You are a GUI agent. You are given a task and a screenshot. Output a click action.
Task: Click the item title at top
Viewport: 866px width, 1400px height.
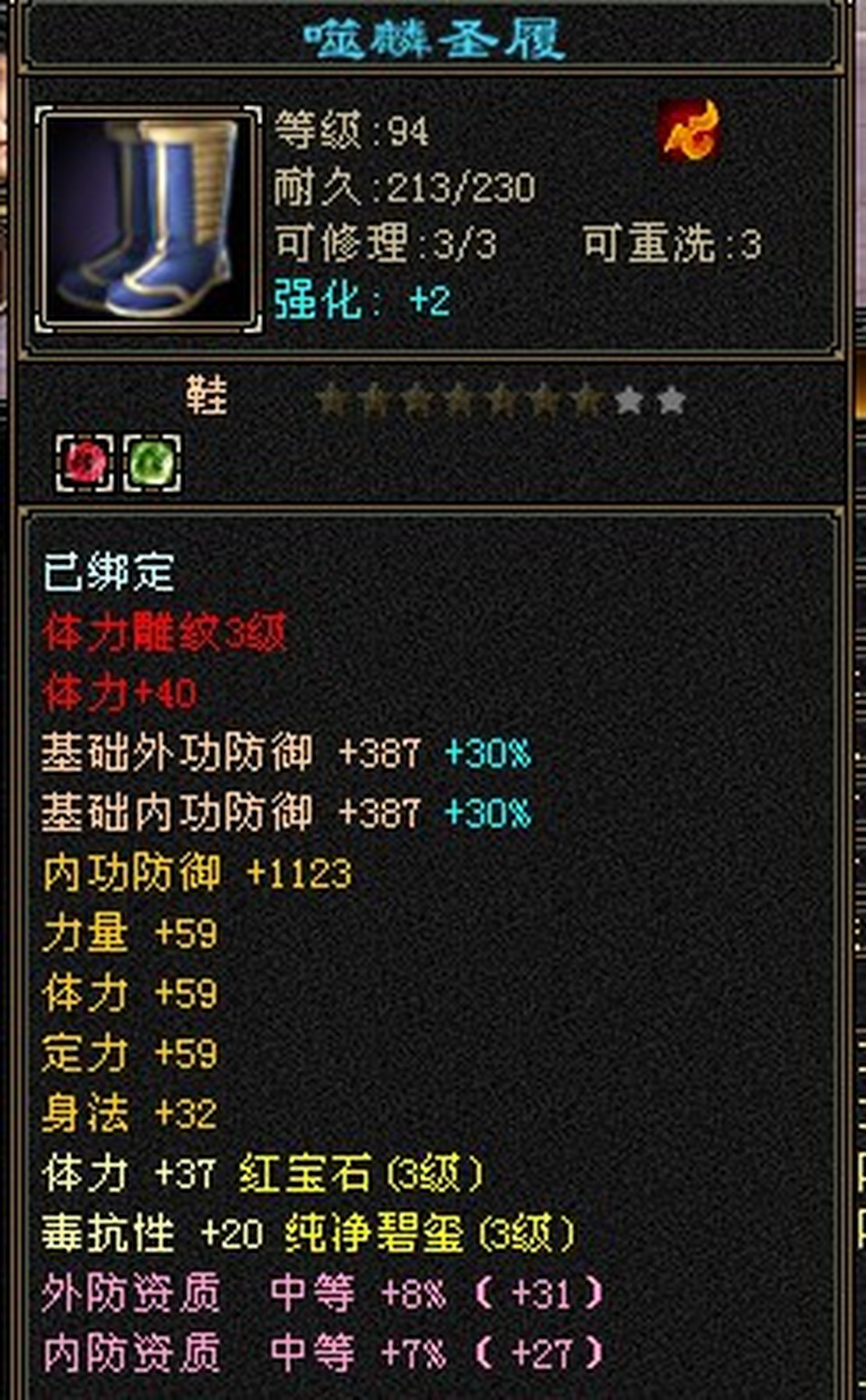434,37
